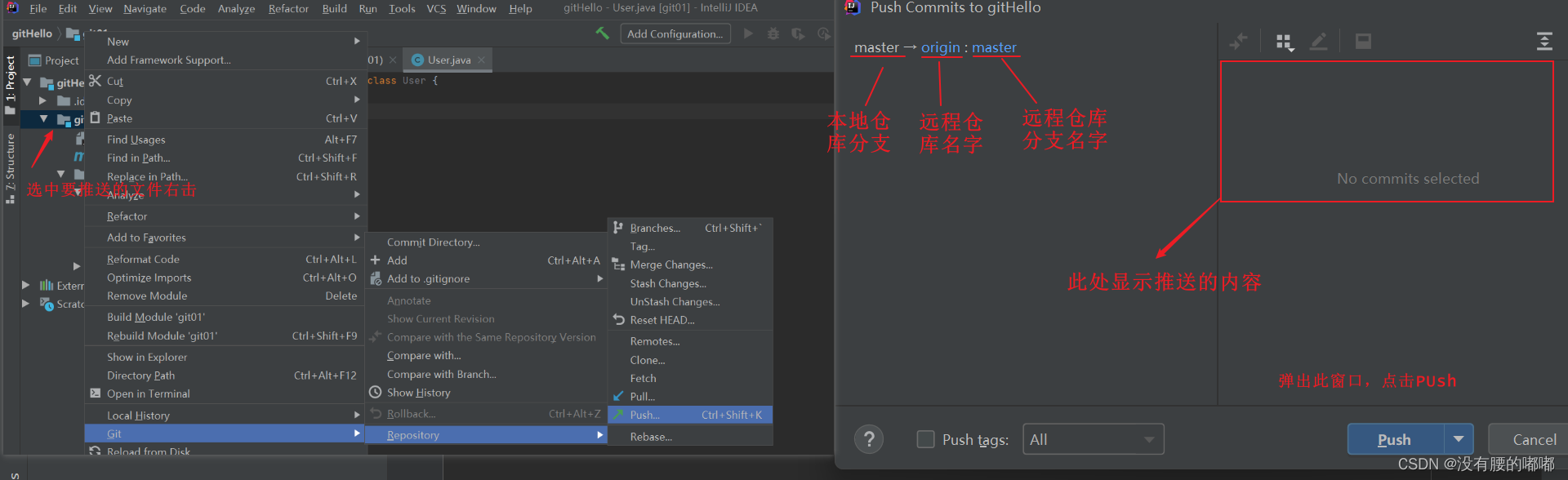1568x480 pixels.
Task: Open the 1: Project tool window stripe
Action: tap(10, 85)
